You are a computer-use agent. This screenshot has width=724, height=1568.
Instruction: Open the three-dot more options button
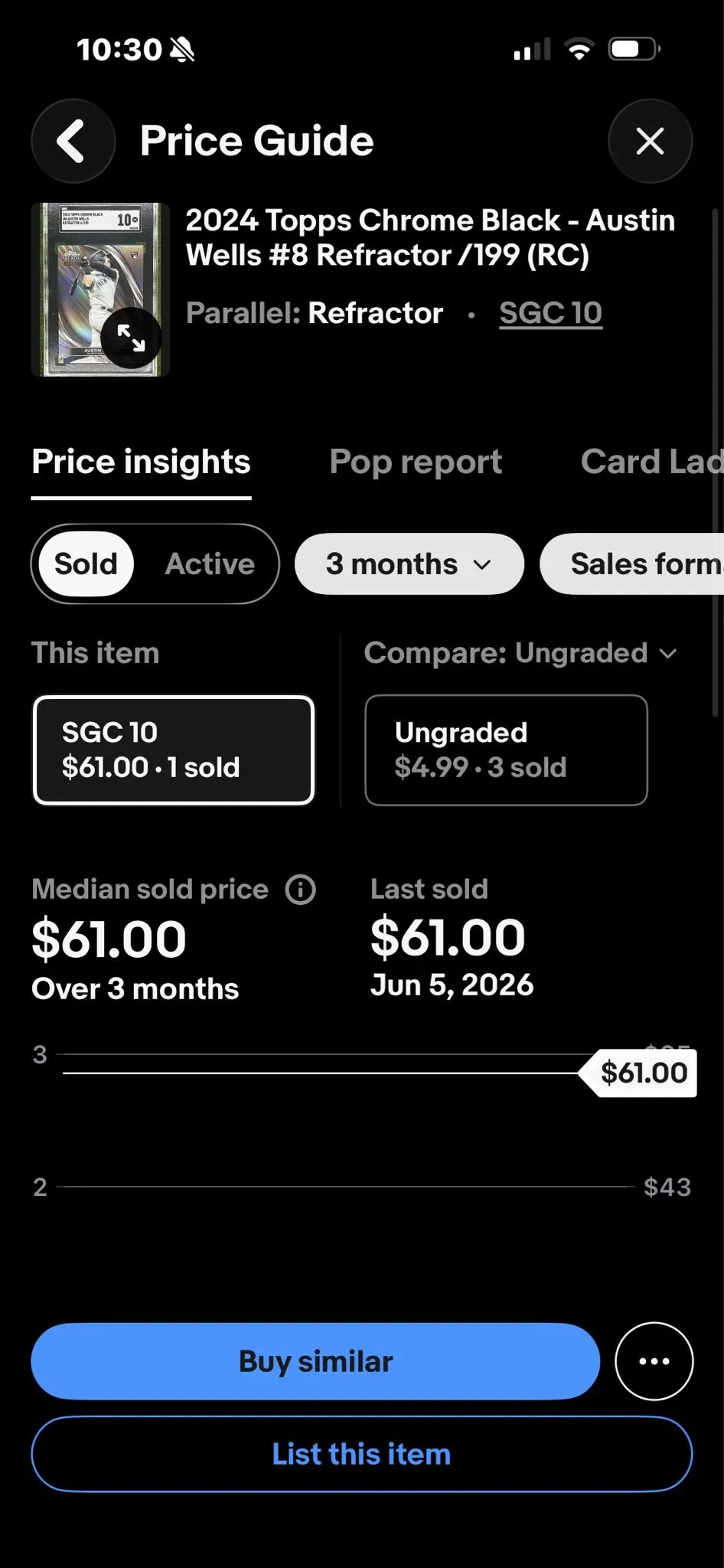tap(654, 1361)
